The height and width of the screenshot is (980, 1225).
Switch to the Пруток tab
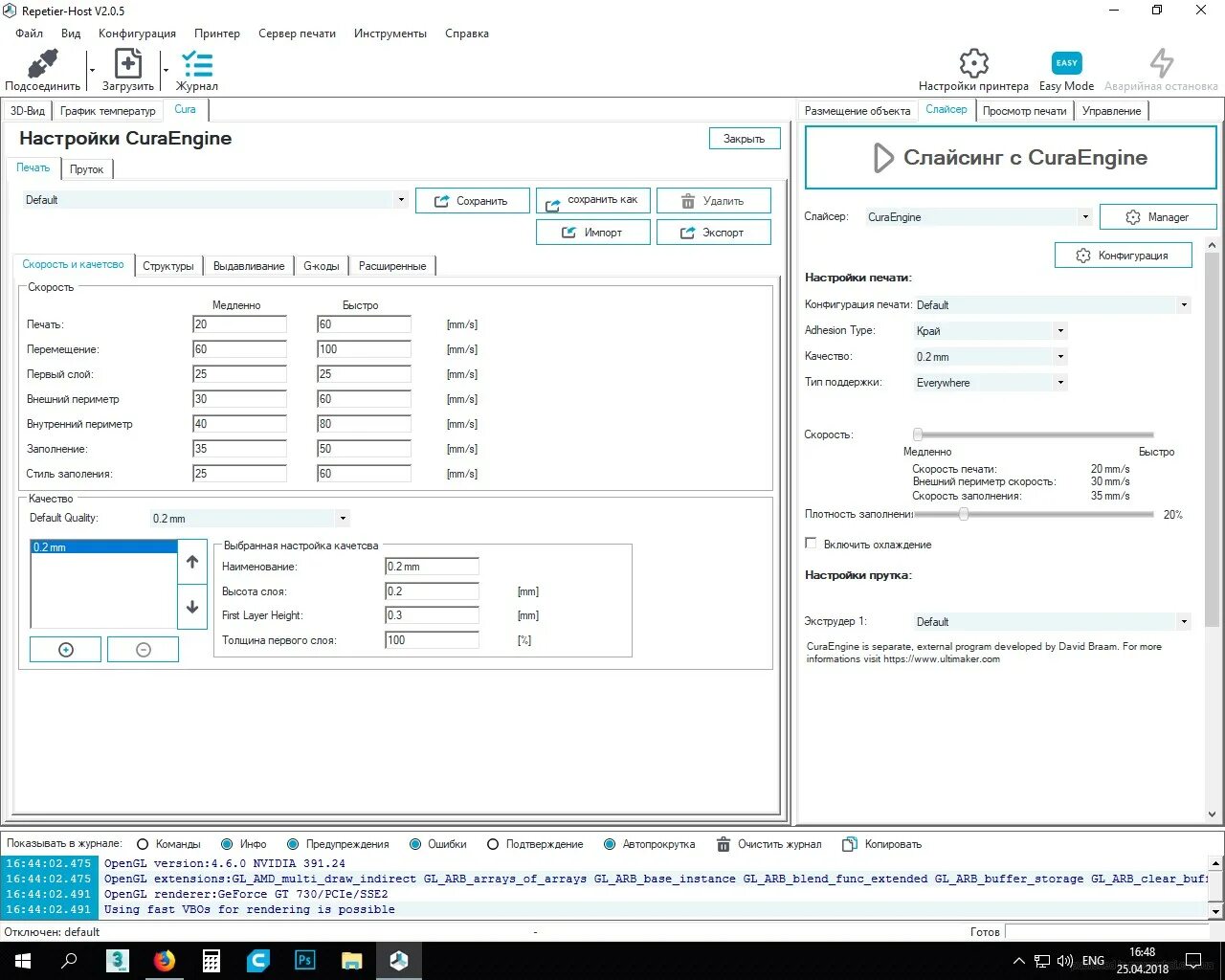click(86, 169)
